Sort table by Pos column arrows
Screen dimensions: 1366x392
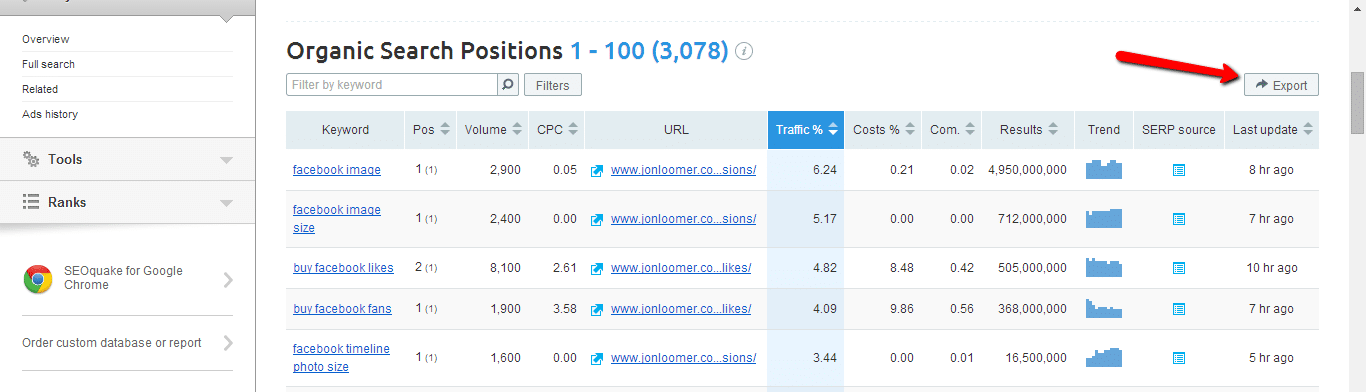(444, 129)
